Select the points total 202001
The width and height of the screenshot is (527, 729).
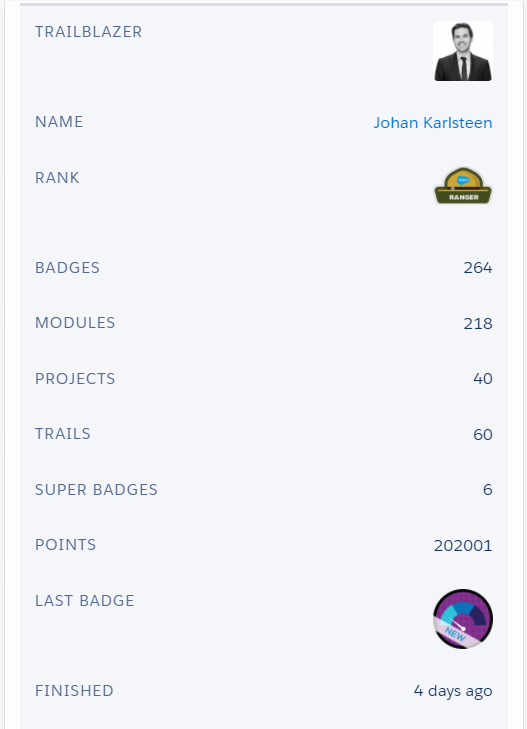pos(463,545)
